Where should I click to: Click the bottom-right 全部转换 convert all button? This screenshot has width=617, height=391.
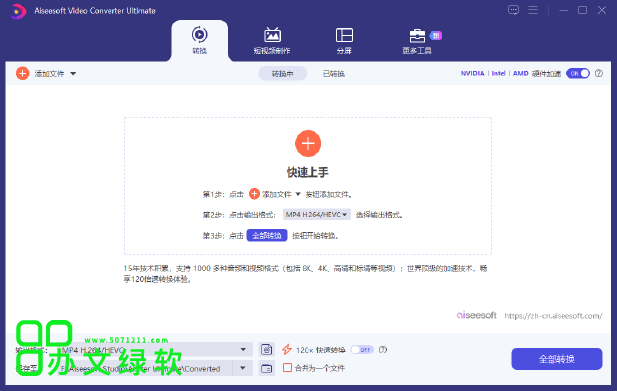pos(557,359)
